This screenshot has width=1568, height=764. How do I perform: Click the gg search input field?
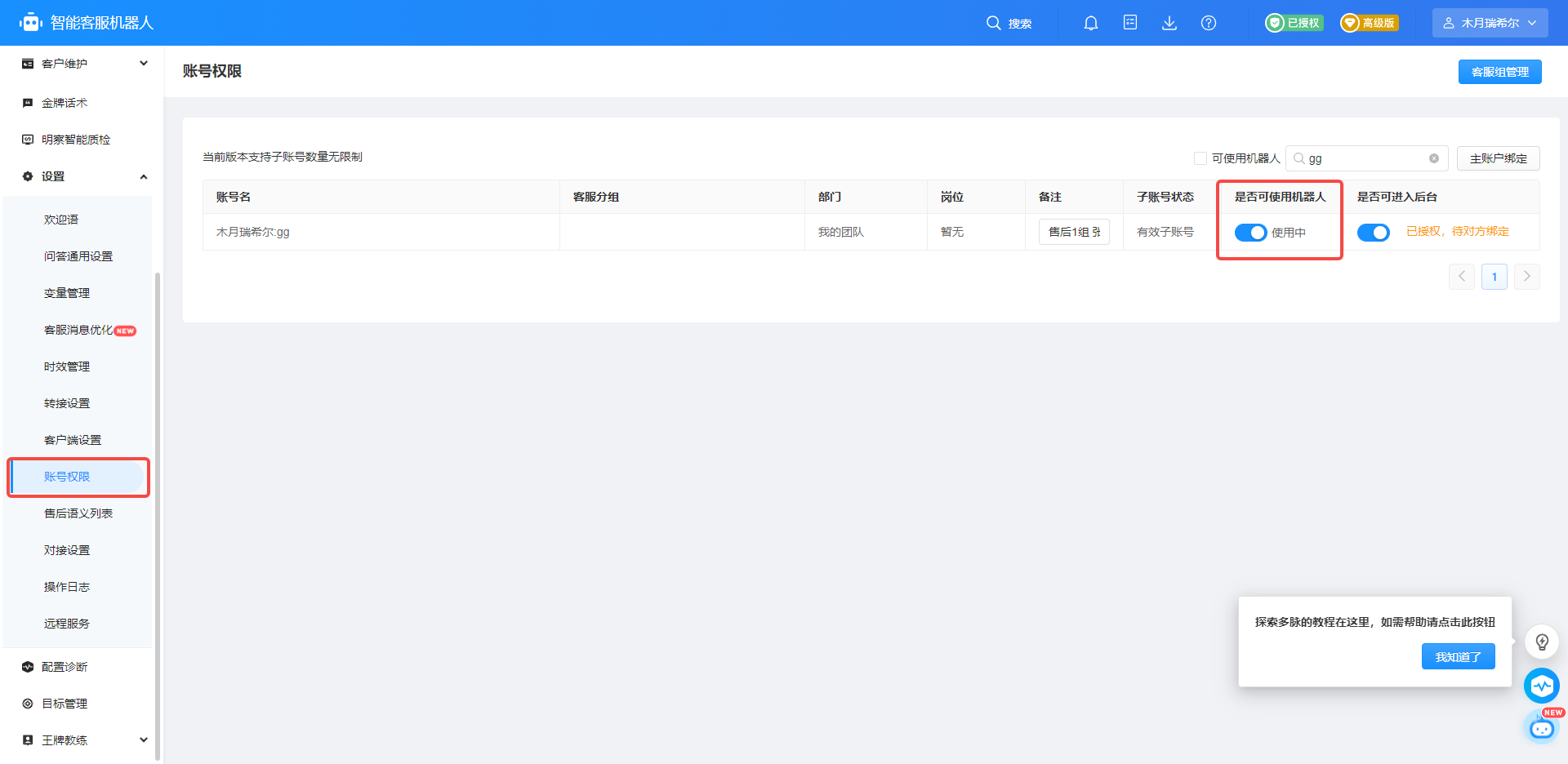click(1366, 158)
